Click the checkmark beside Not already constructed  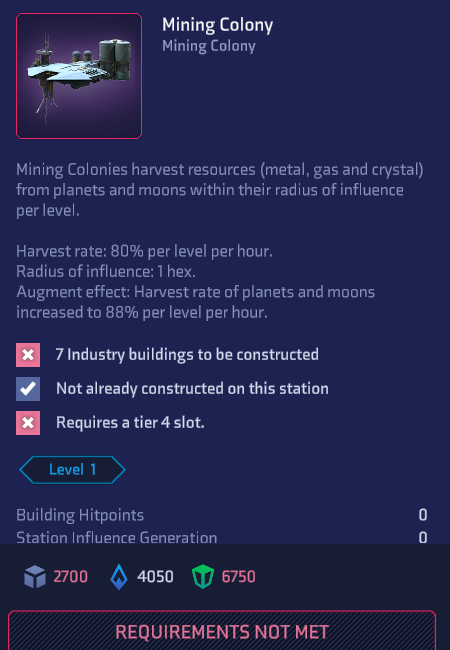coord(28,389)
